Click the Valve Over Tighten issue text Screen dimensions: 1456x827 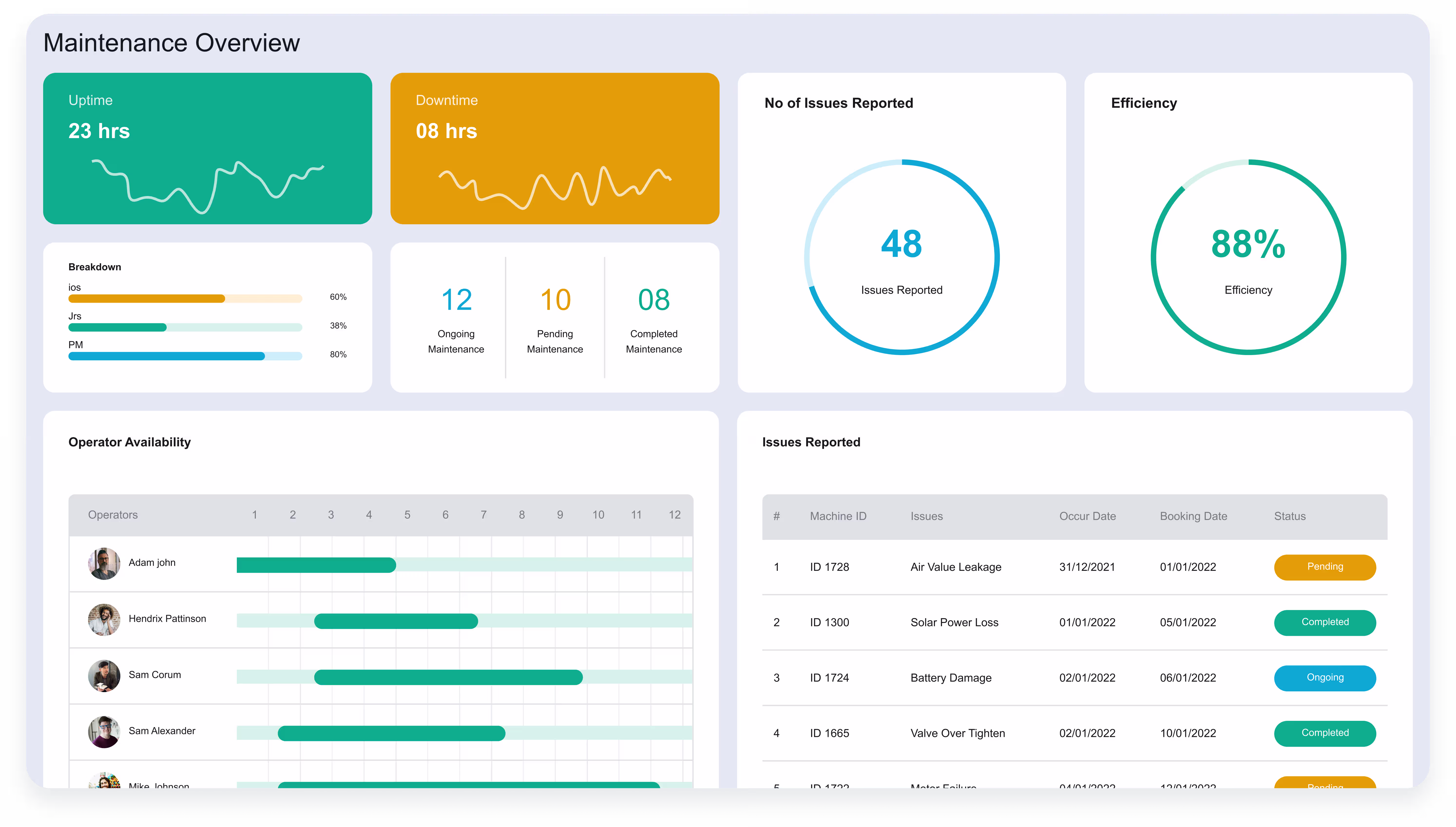(x=958, y=733)
